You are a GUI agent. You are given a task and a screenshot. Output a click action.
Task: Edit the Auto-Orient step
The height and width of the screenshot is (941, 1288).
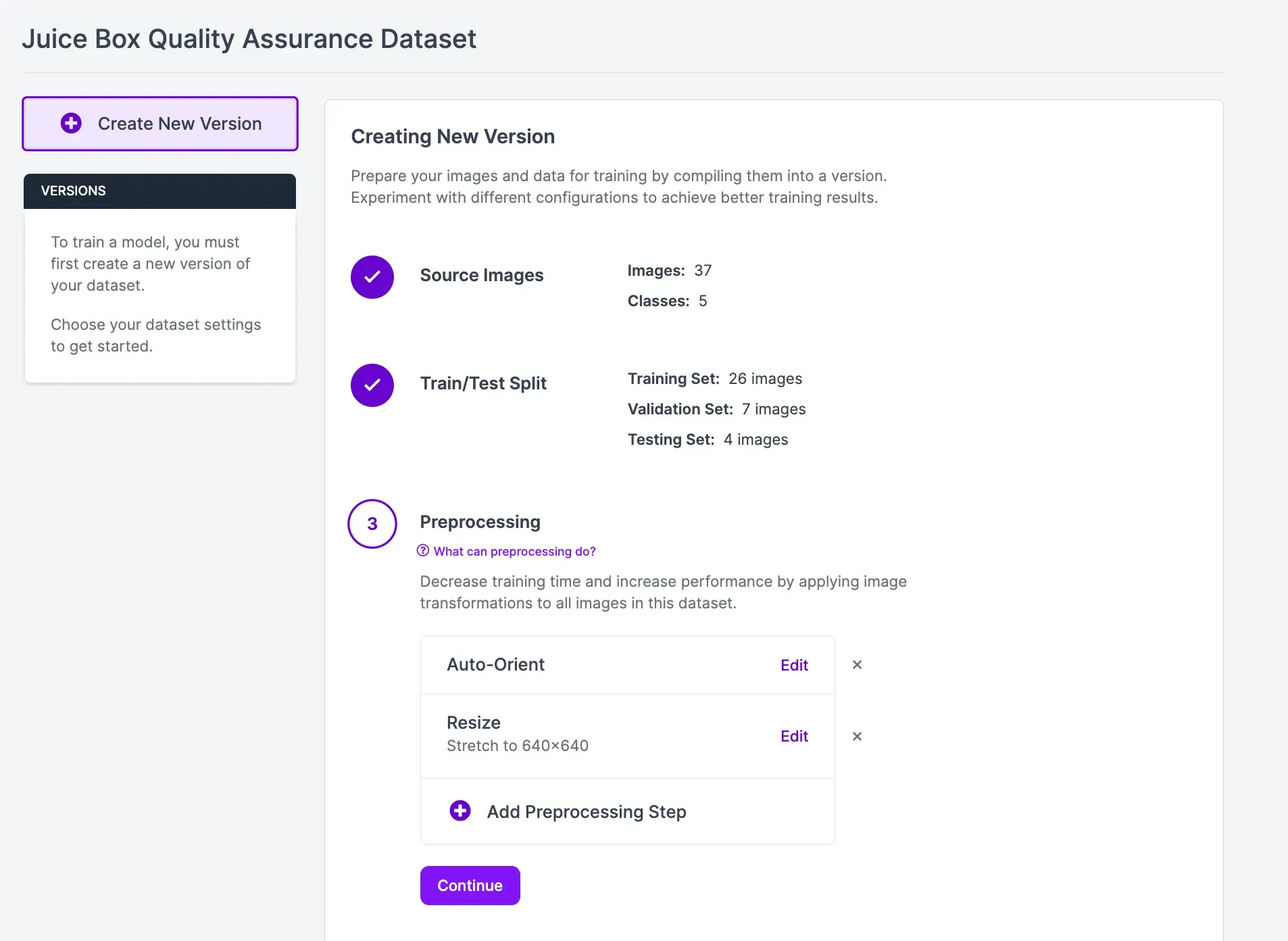coord(794,665)
